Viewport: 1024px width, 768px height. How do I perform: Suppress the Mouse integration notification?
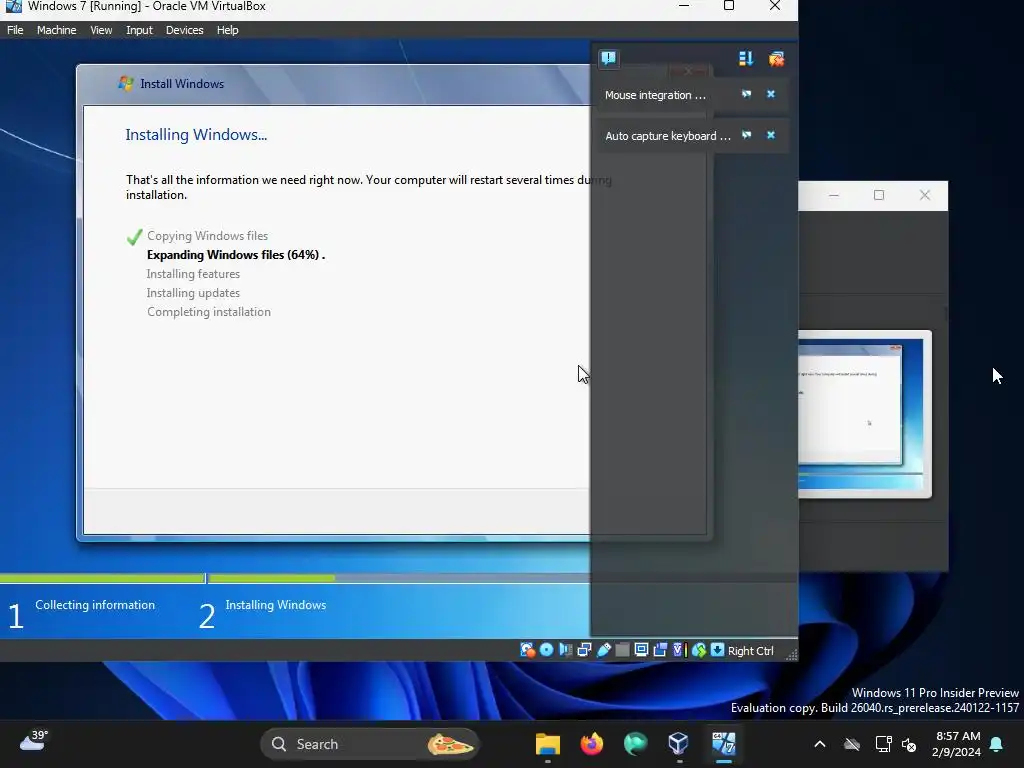coord(746,94)
